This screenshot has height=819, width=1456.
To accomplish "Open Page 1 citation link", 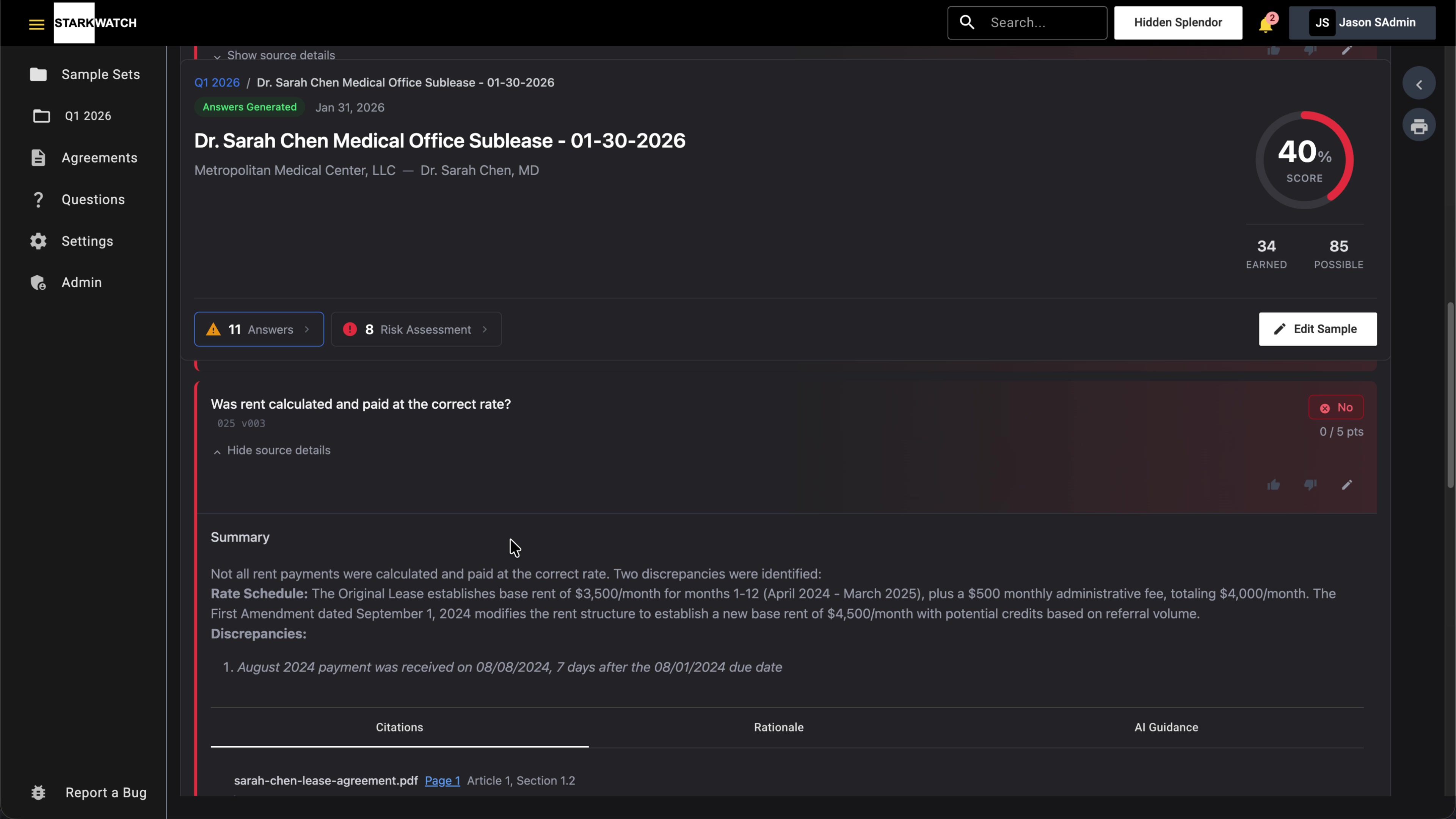I will click(x=442, y=781).
